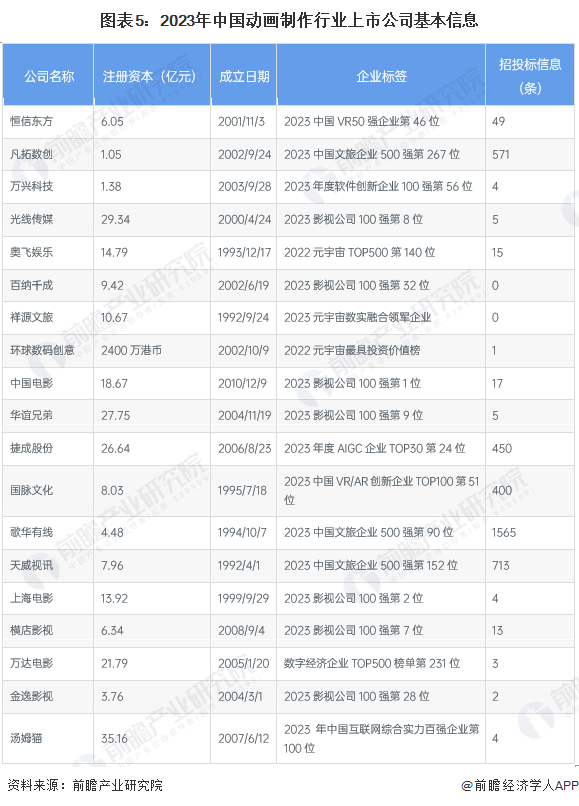Click founding date '2007/6/12'

pos(243,739)
